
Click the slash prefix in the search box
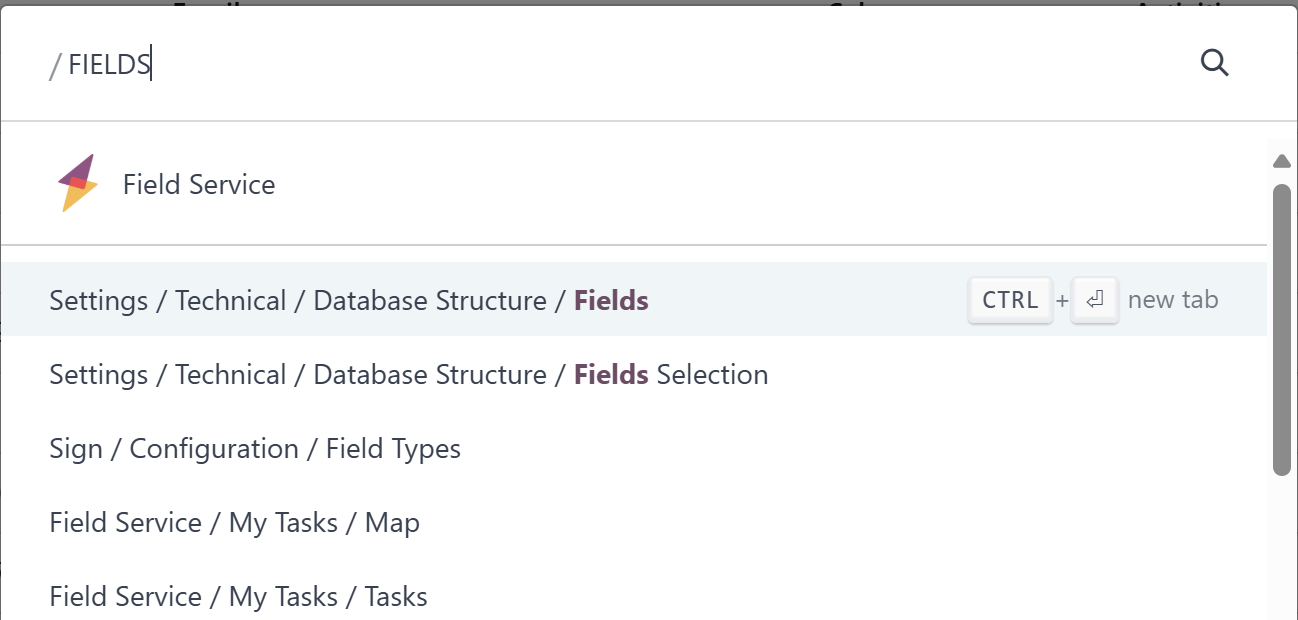pos(55,66)
